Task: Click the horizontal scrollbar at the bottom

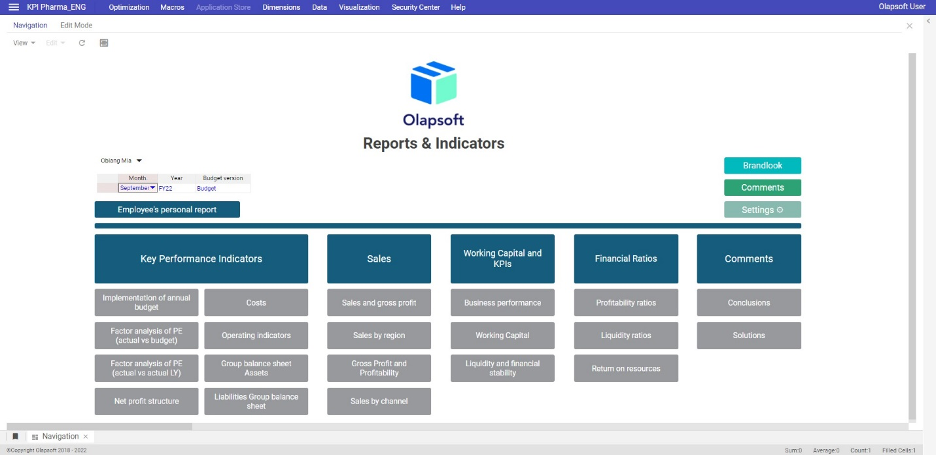Action: 98,427
